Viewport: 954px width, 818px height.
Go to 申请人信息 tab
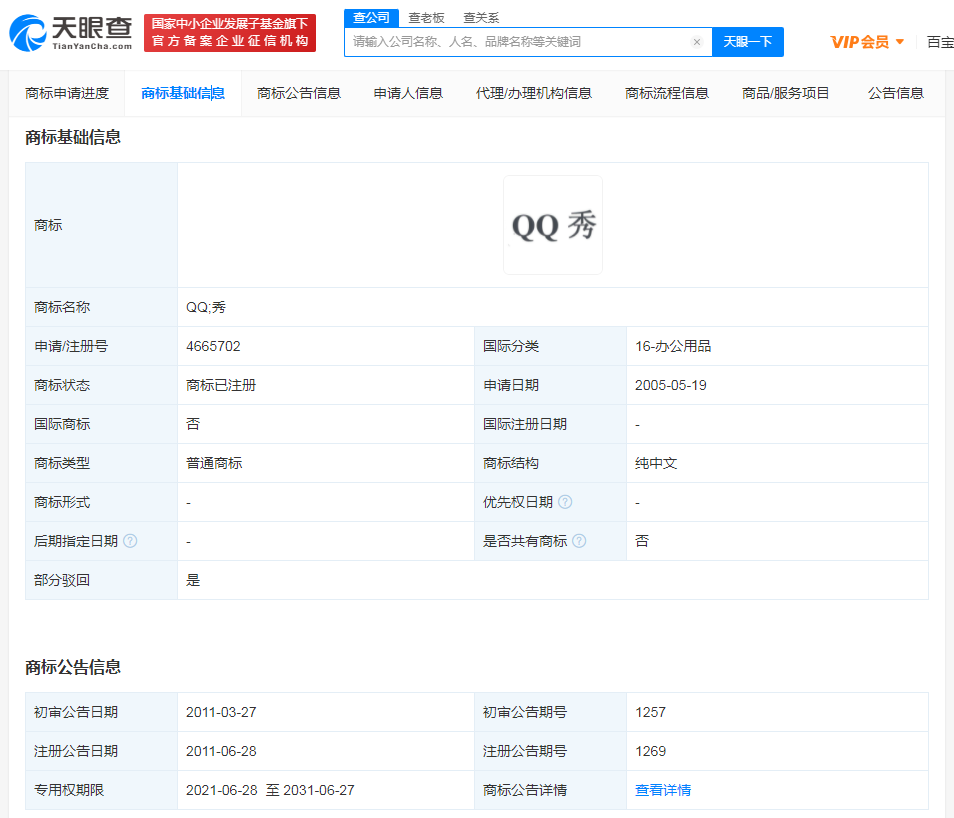408,93
